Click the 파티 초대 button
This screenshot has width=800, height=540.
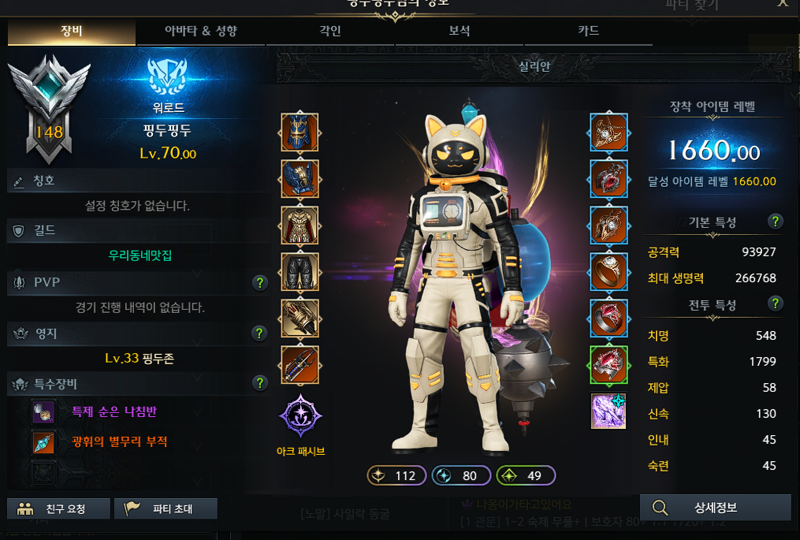tap(166, 509)
